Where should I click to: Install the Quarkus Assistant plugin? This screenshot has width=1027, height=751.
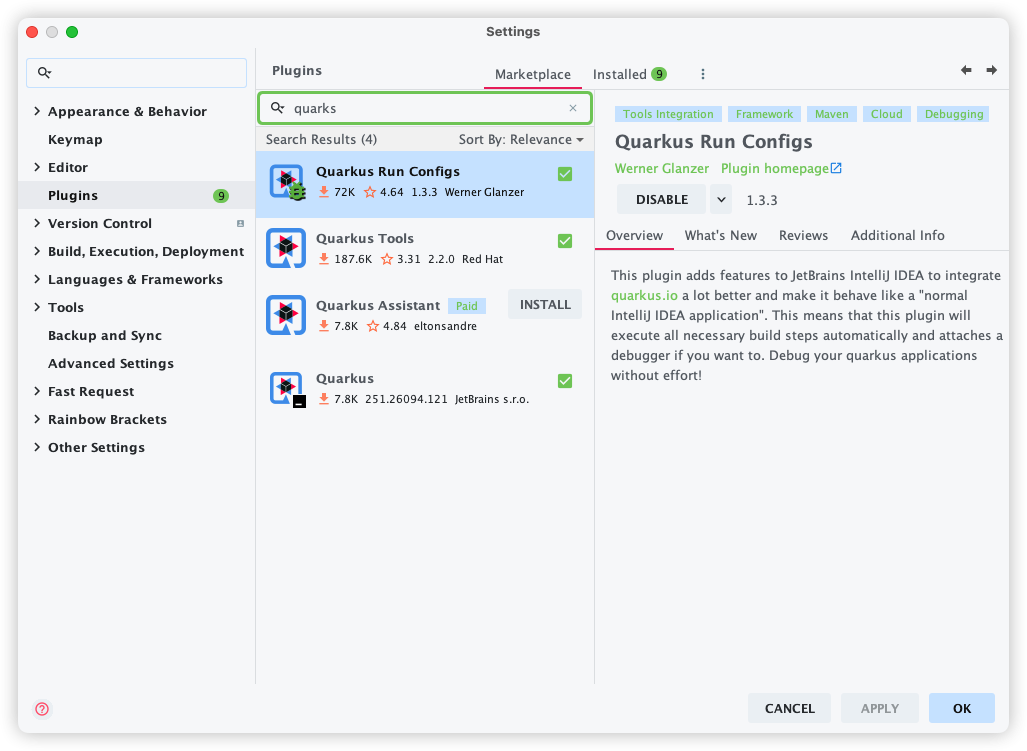(x=545, y=304)
